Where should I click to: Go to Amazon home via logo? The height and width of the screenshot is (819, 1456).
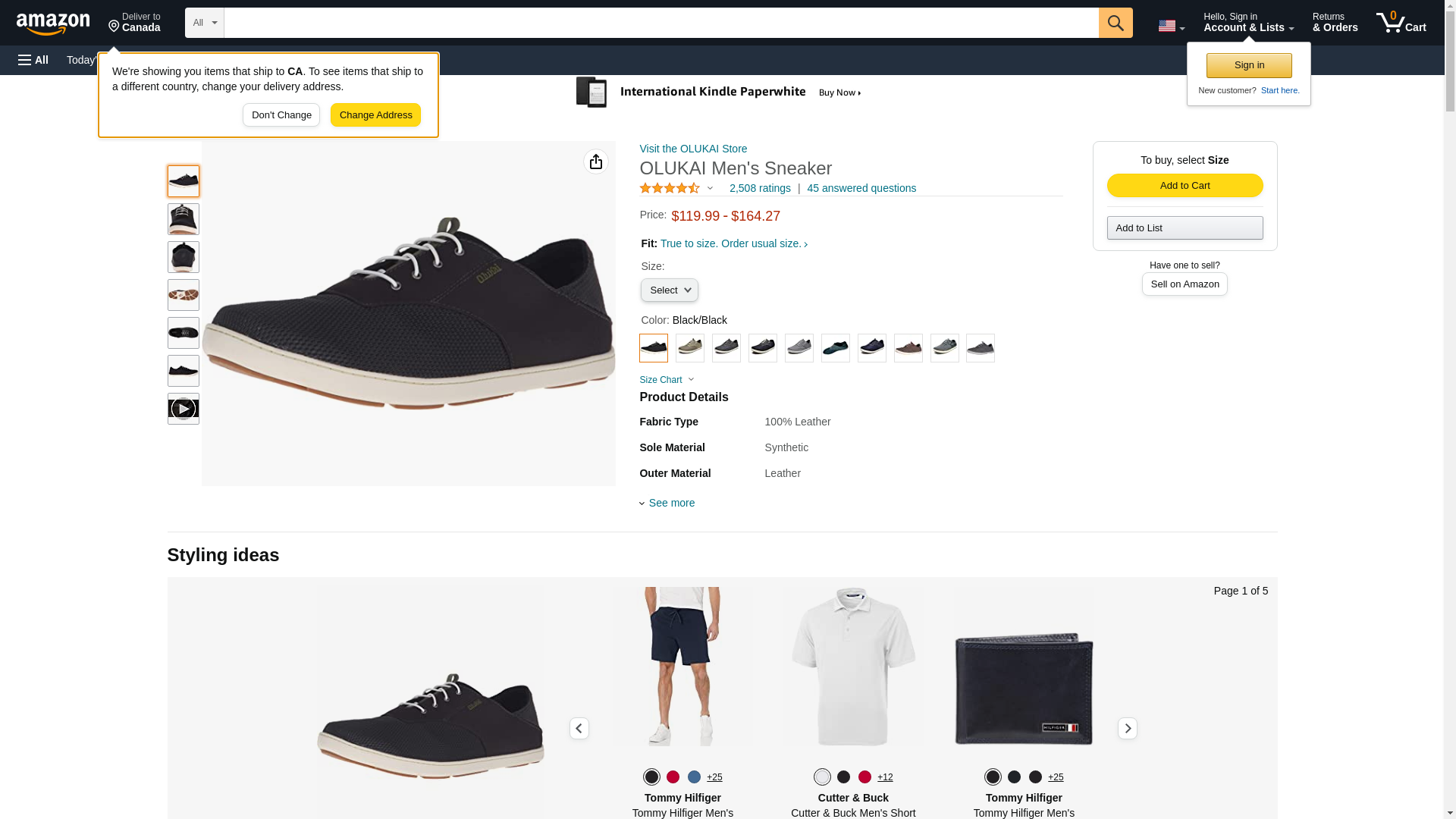coord(53,24)
